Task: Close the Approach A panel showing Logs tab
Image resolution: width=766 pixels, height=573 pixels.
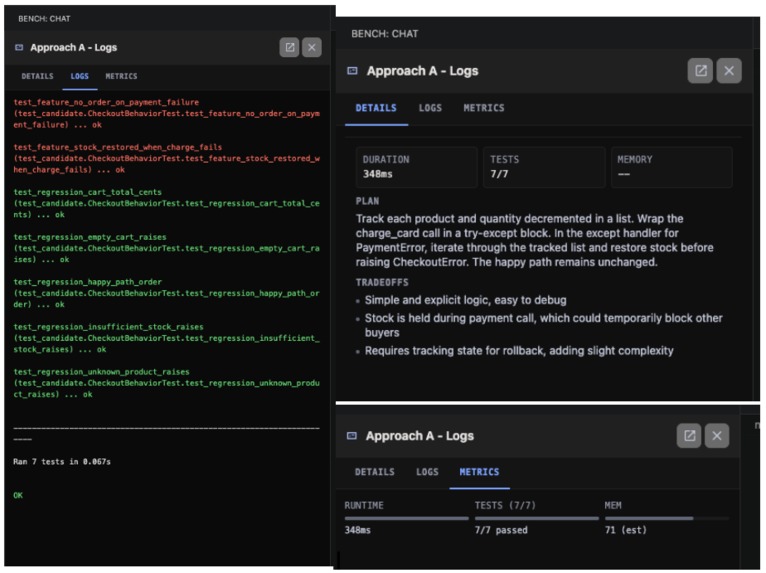Action: (x=312, y=47)
